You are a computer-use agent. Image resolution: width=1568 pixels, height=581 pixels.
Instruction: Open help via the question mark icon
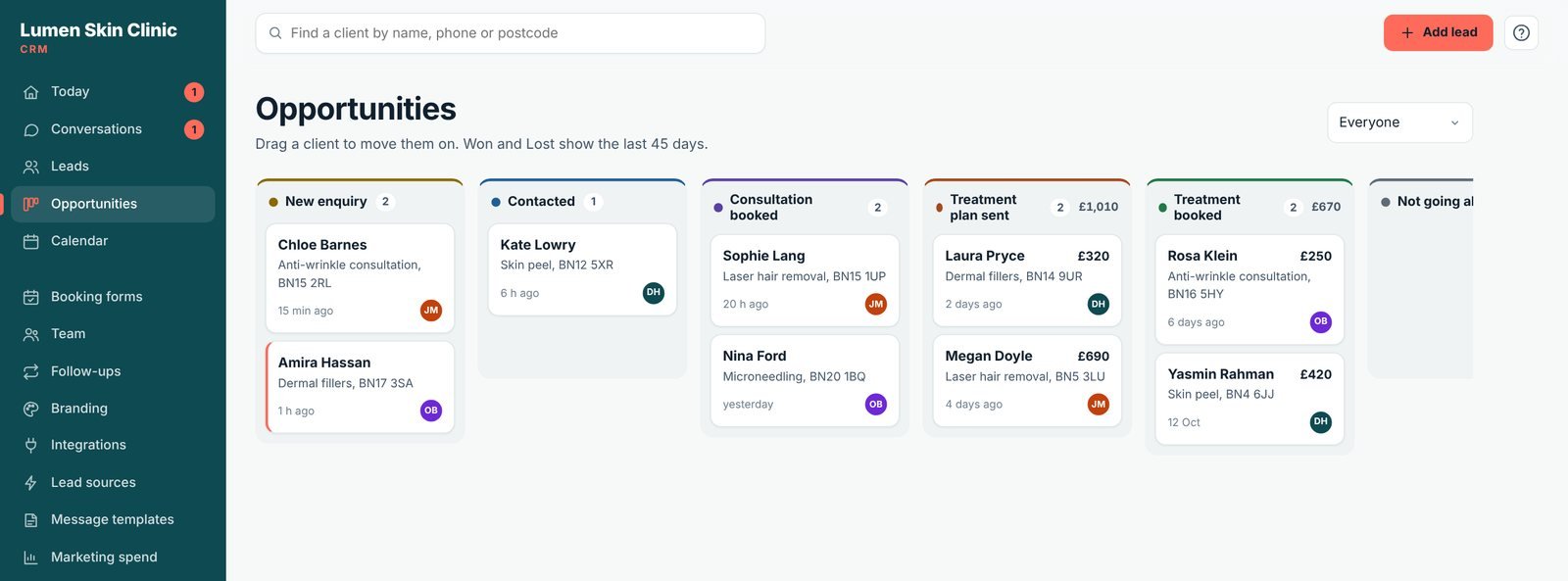tap(1521, 33)
